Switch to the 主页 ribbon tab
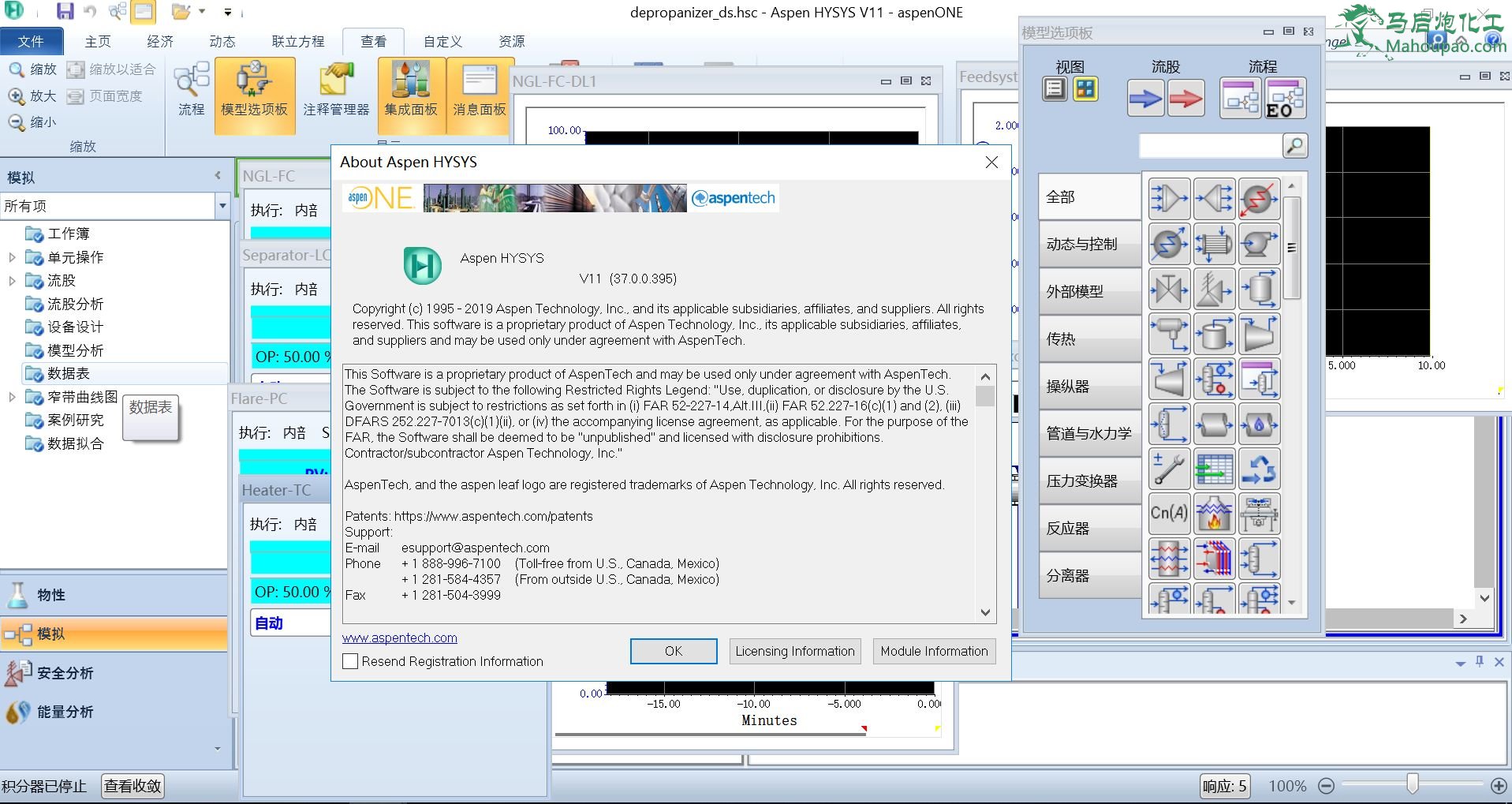 [x=98, y=41]
